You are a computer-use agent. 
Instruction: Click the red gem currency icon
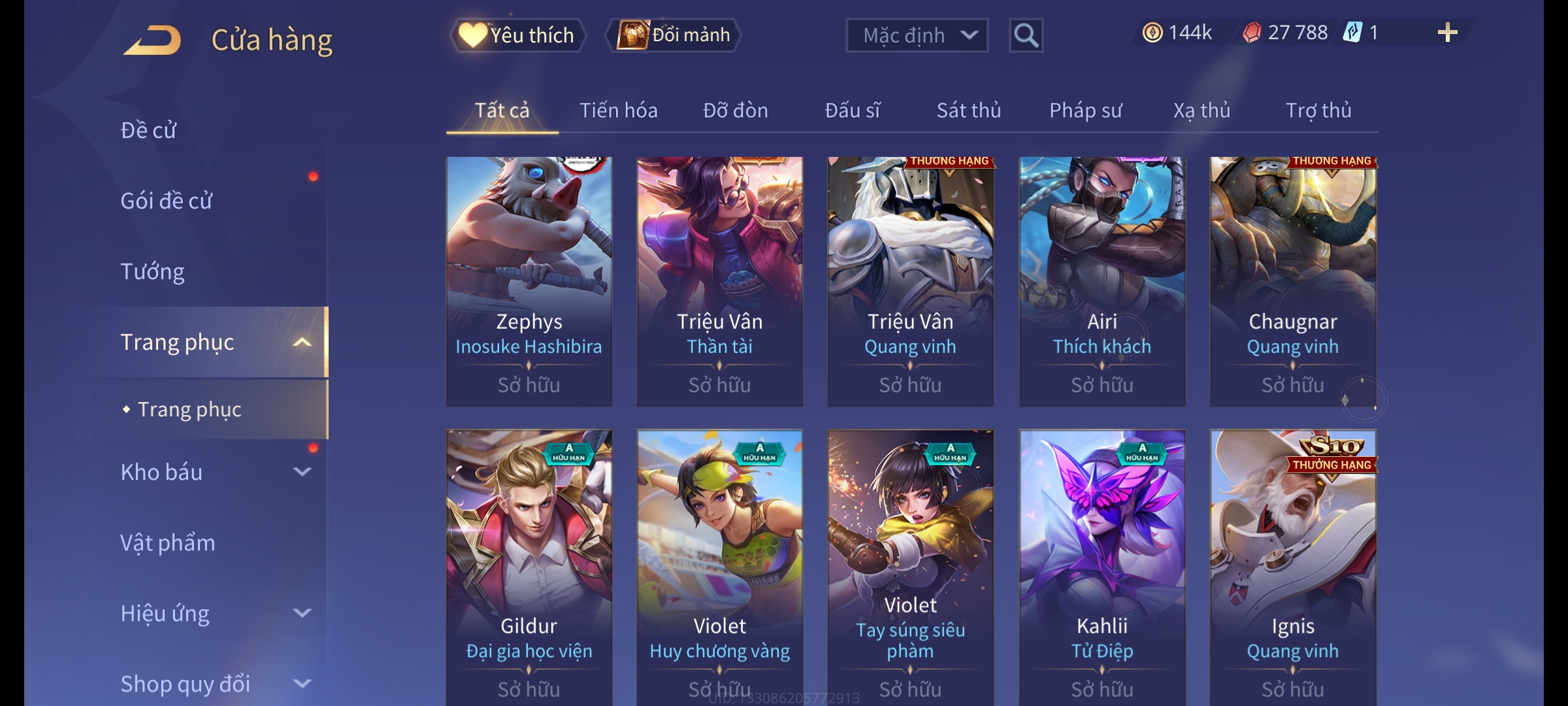pyautogui.click(x=1251, y=33)
